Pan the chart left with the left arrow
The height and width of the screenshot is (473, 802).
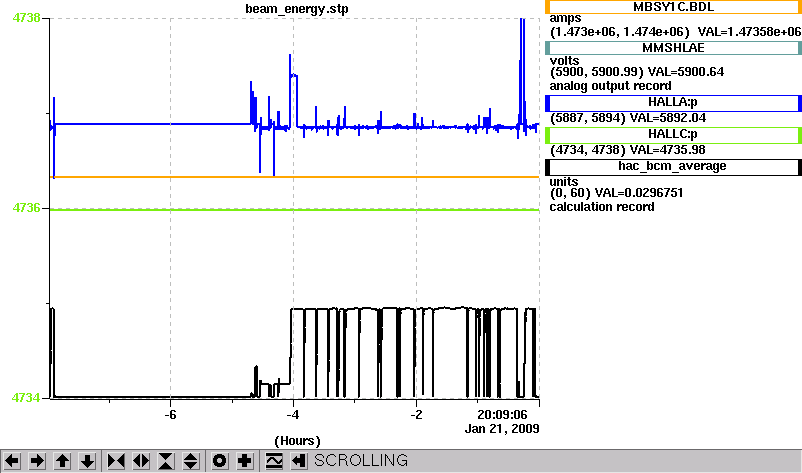coord(12,461)
